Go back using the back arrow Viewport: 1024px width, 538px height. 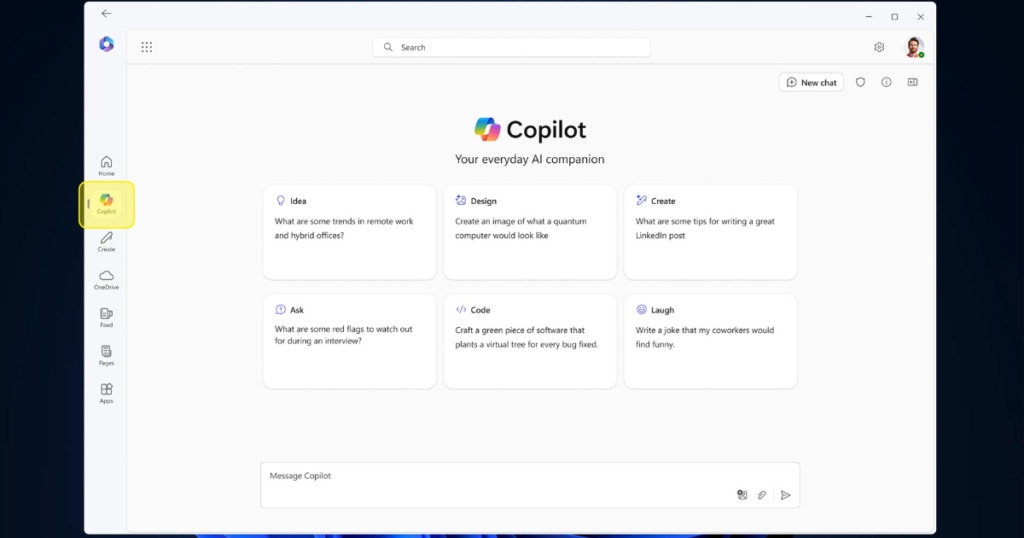tap(106, 14)
